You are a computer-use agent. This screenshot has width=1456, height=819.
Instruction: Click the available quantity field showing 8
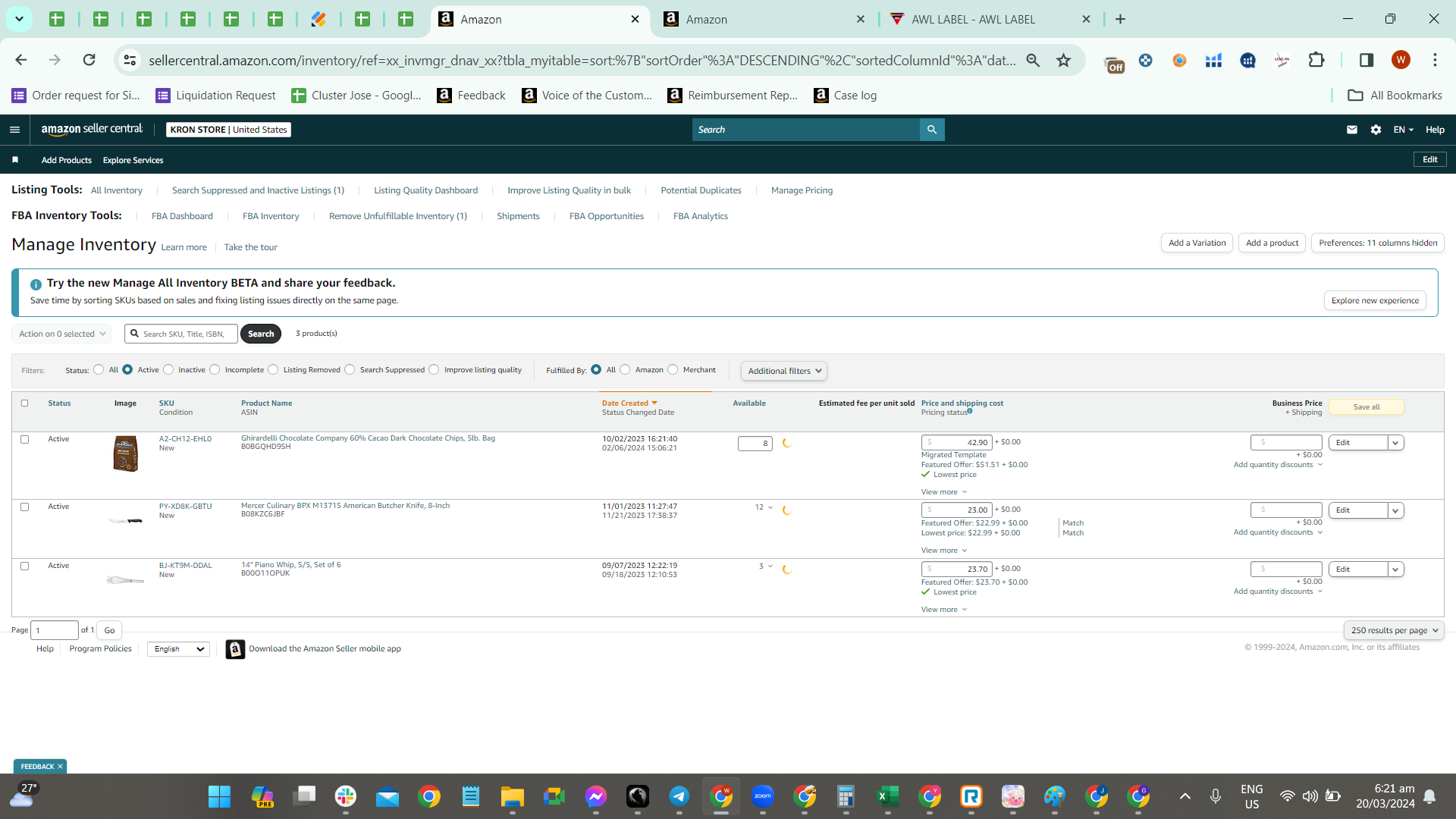coord(755,444)
